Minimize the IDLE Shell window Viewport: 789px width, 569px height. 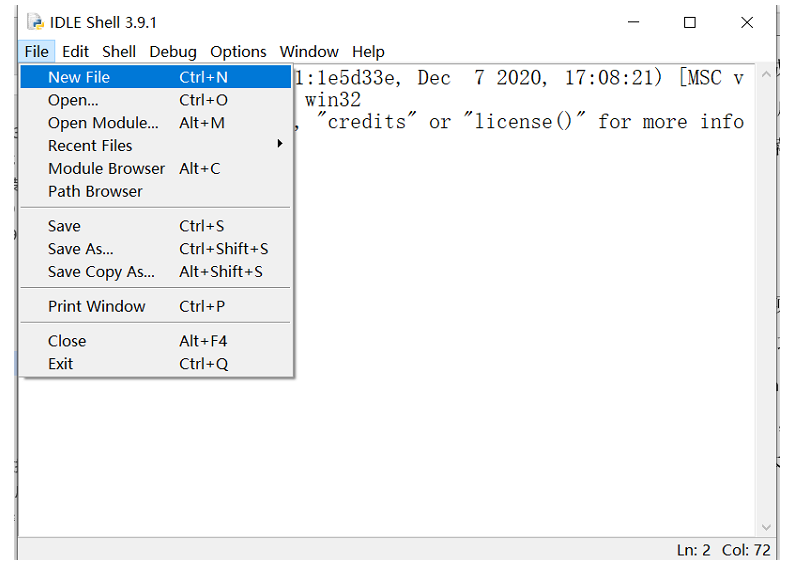point(633,22)
